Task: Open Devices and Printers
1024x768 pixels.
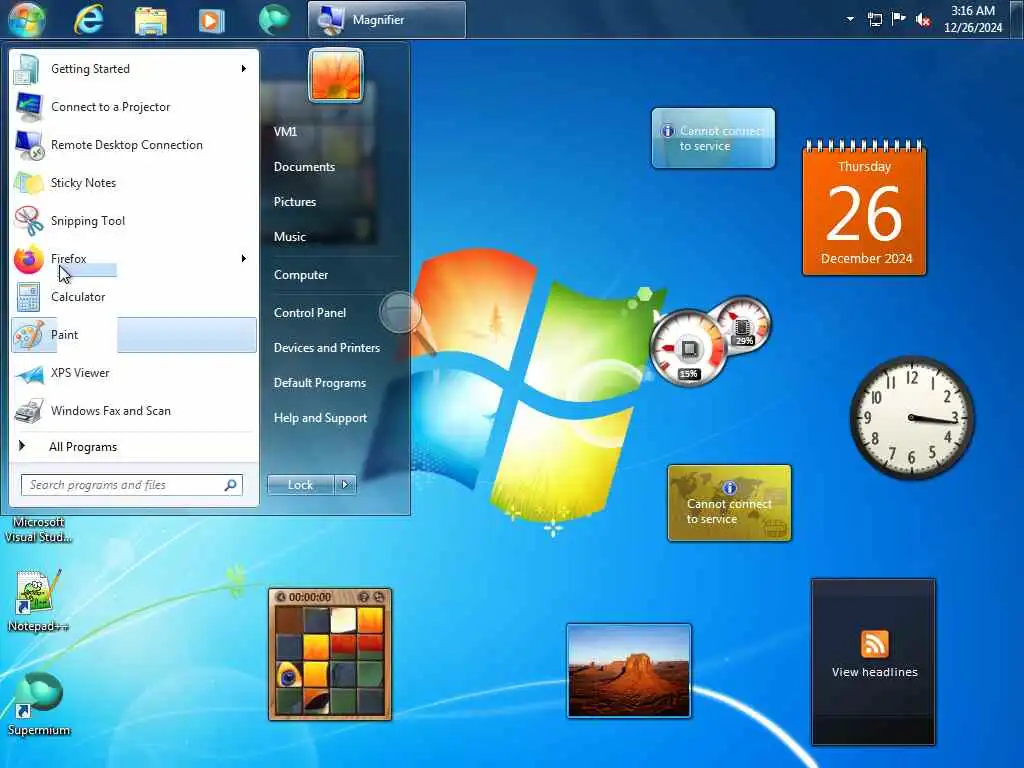Action: click(327, 347)
